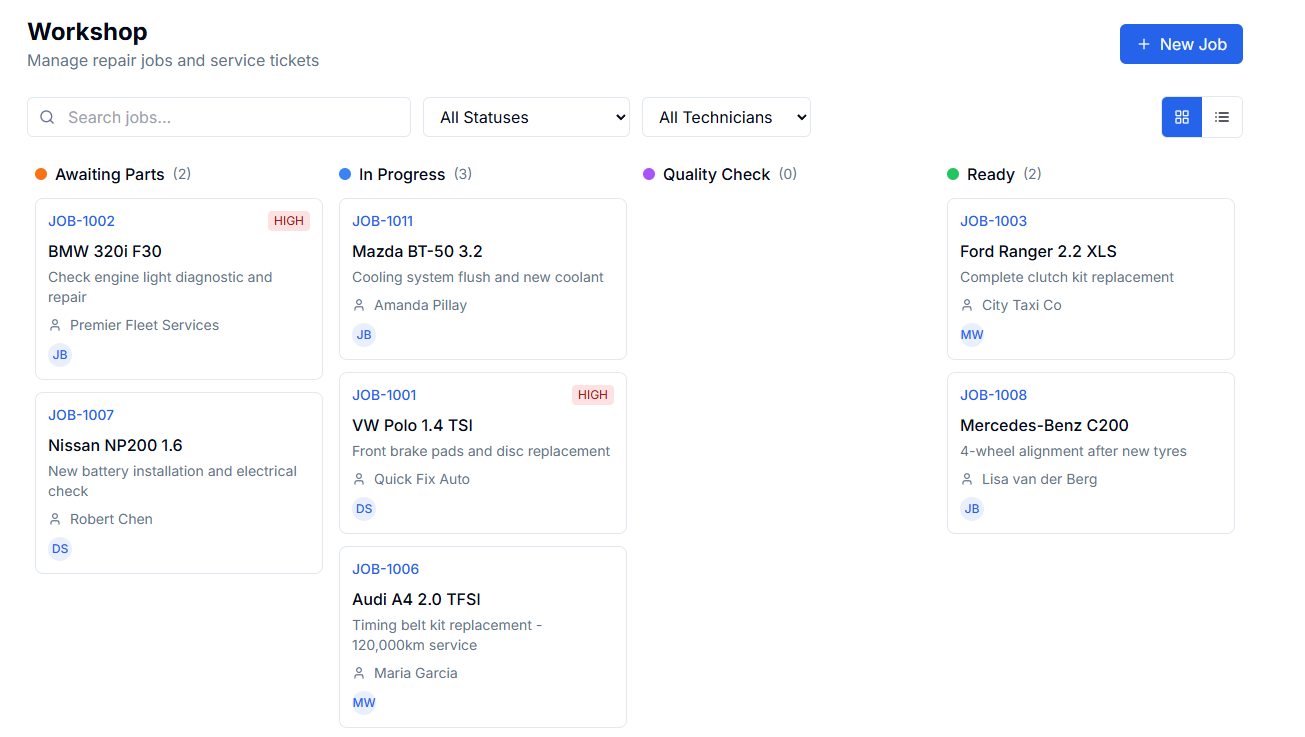Switch to grid board view

1181,117
